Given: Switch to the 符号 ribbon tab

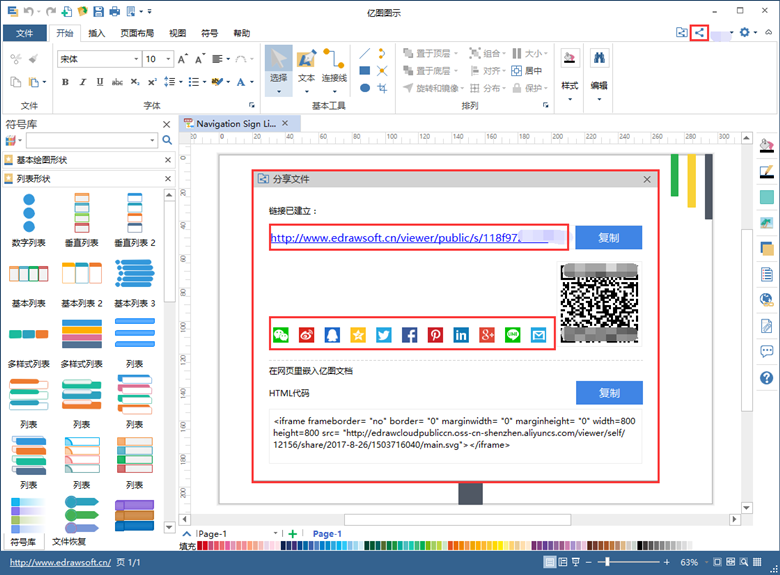Looking at the screenshot, I should (x=209, y=33).
